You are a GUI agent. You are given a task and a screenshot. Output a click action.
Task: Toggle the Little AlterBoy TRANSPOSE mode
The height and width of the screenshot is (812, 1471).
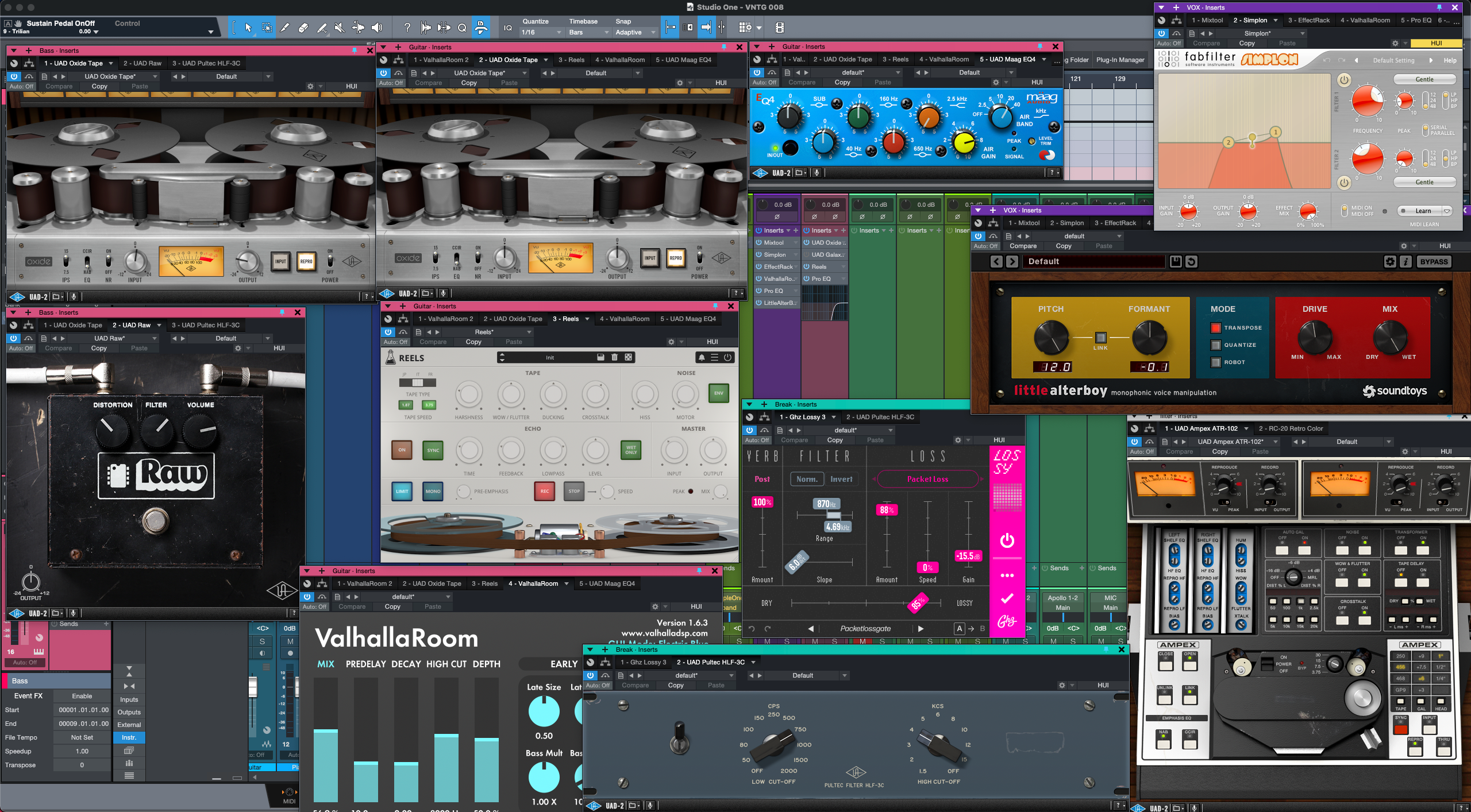pos(1215,328)
